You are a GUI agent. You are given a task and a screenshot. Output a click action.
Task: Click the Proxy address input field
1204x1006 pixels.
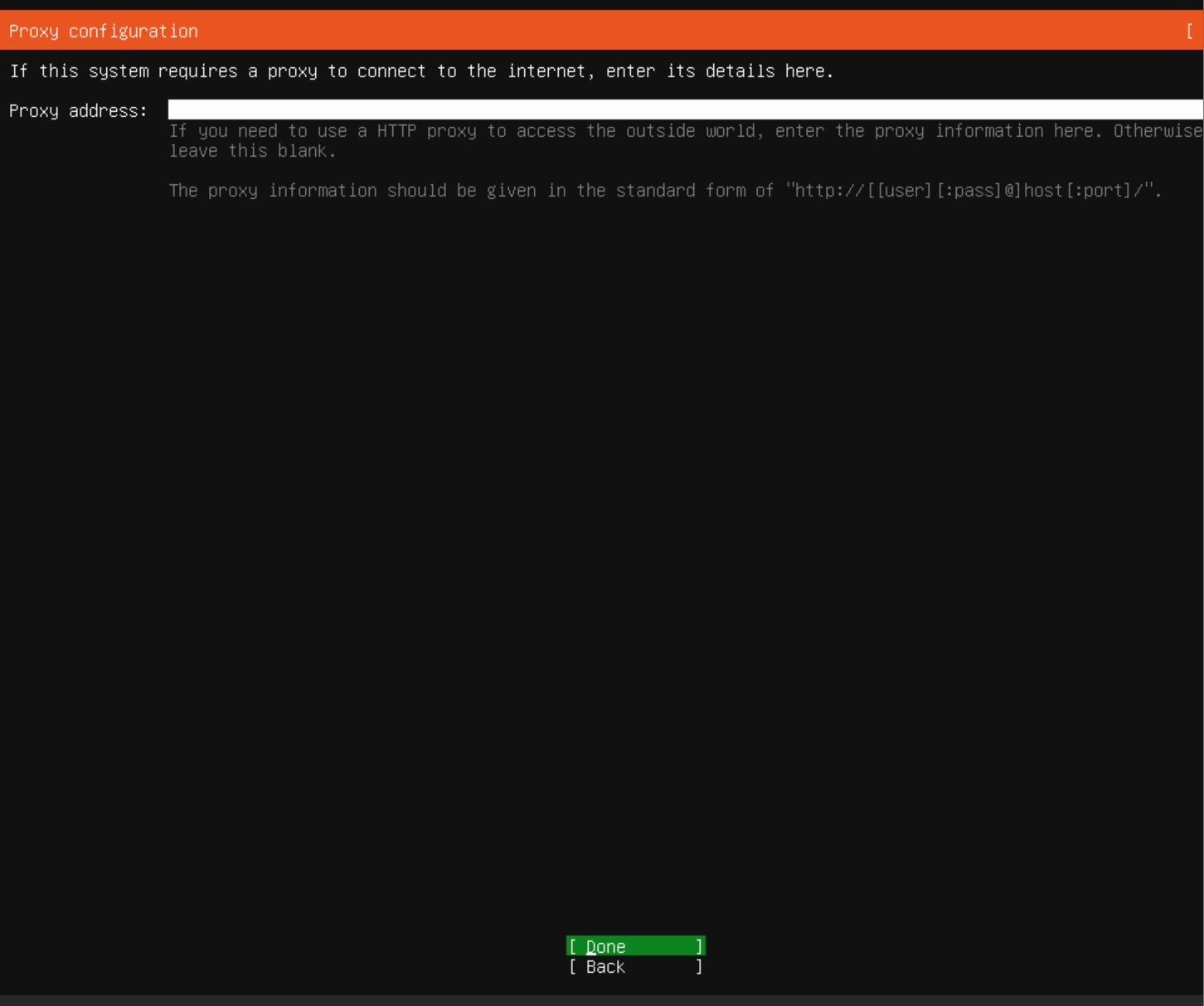(x=685, y=110)
